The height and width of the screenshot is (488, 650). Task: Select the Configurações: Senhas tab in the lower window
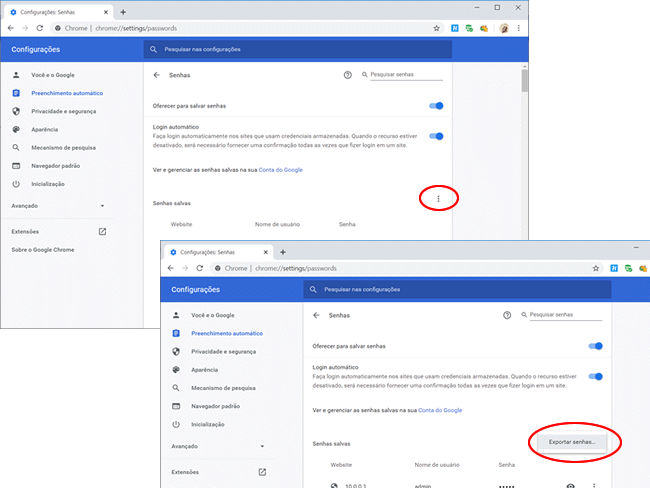coord(218,252)
